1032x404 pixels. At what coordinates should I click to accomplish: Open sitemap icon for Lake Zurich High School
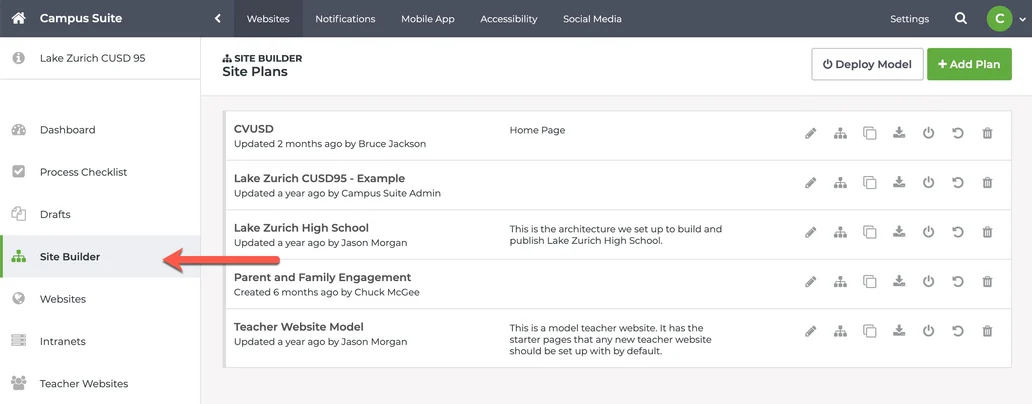pyautogui.click(x=840, y=232)
